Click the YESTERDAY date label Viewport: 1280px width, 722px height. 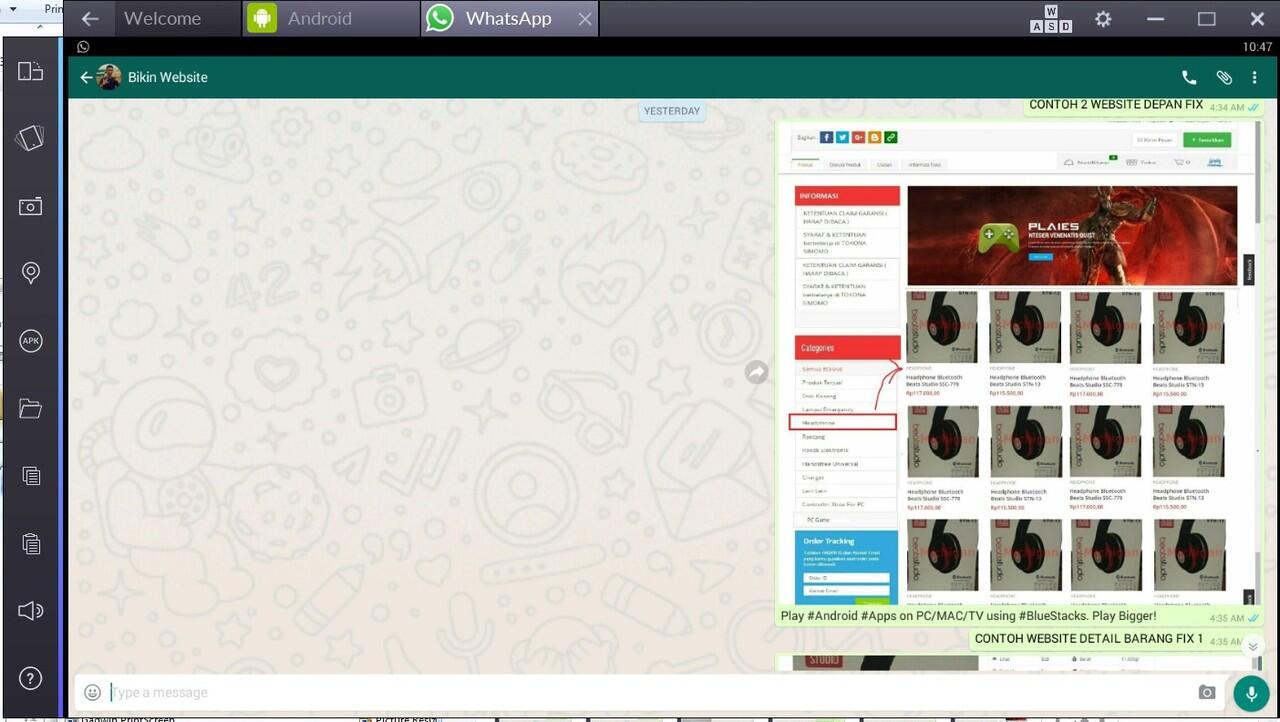(x=672, y=111)
